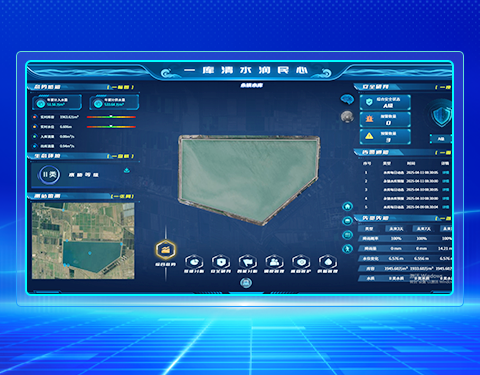The image size is (480, 375).
Task: Click the blue brain icon beside map
Action: coord(347,99)
